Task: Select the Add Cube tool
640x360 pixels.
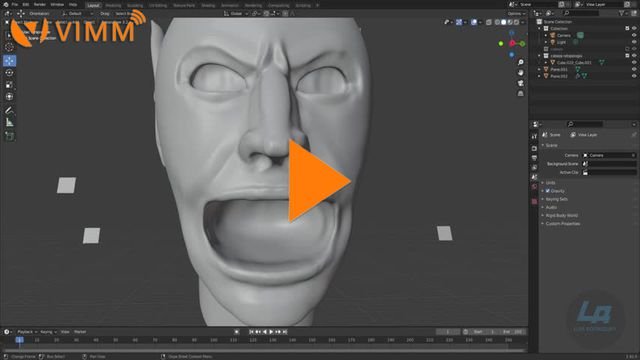Action: 9,136
